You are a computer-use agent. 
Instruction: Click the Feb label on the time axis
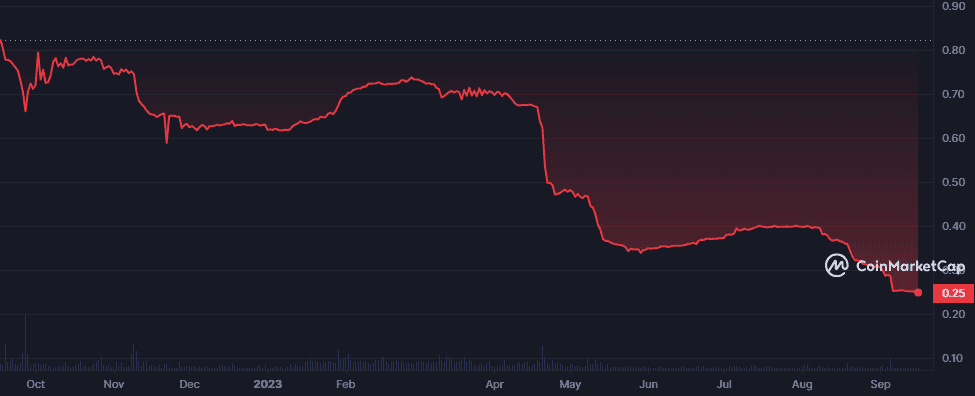click(x=345, y=384)
